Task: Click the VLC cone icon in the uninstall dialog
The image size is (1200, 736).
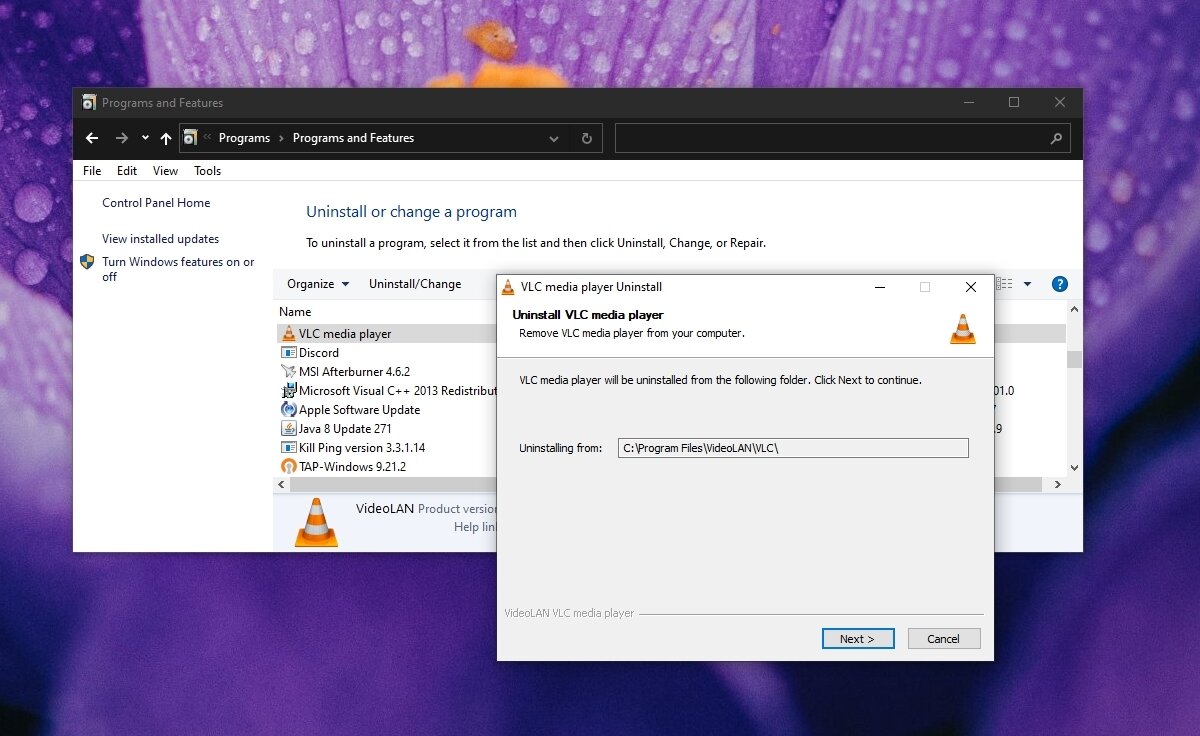Action: (x=962, y=330)
